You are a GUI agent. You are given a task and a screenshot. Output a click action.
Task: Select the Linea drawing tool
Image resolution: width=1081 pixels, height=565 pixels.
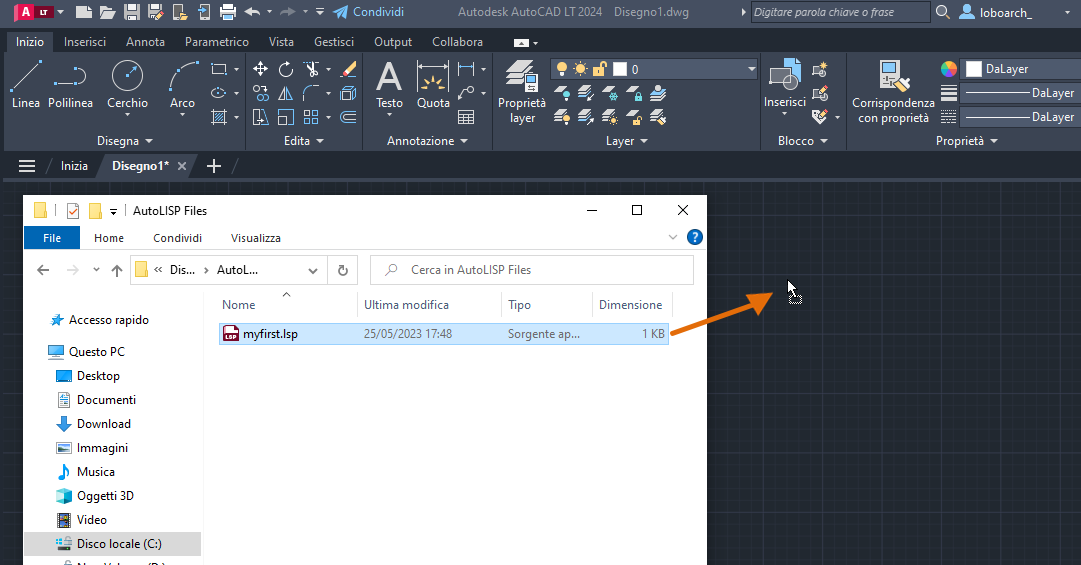click(26, 85)
